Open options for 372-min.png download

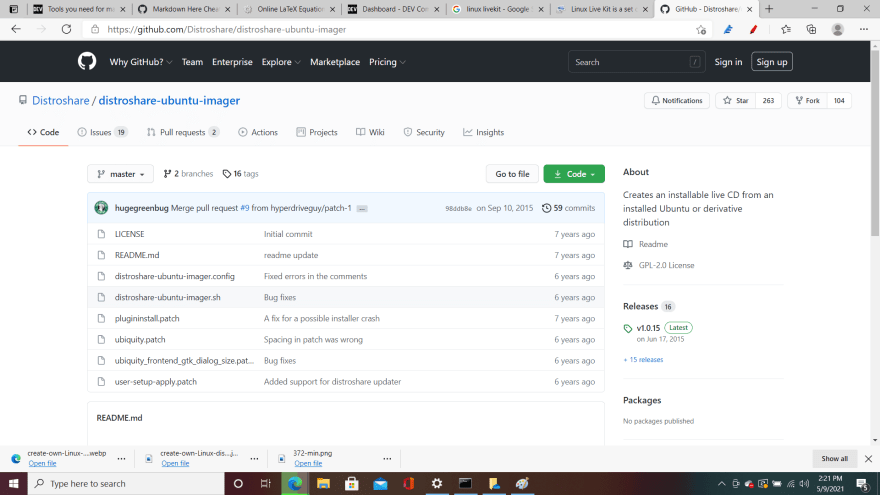(x=387, y=459)
